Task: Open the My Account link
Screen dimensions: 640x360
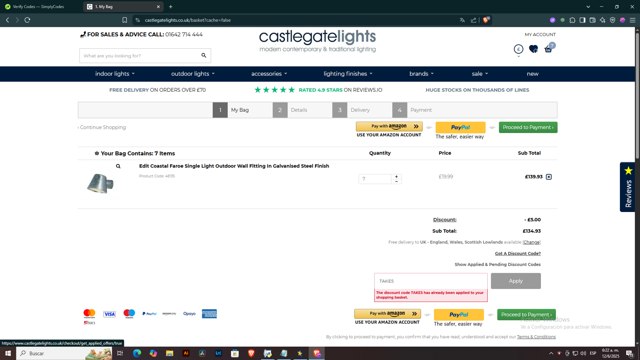Action: pos(540,35)
